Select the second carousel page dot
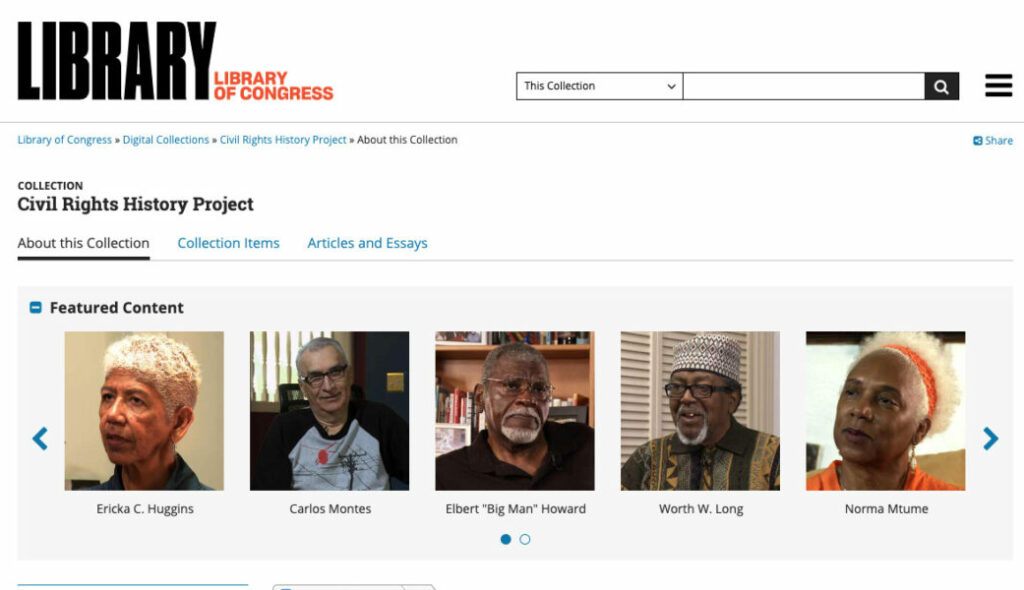 click(x=525, y=539)
